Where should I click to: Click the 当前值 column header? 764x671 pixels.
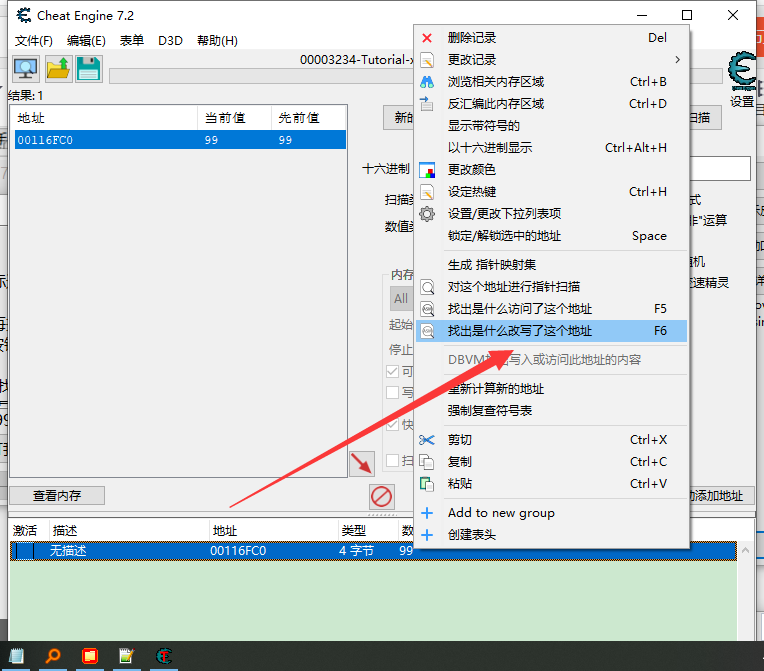point(234,118)
